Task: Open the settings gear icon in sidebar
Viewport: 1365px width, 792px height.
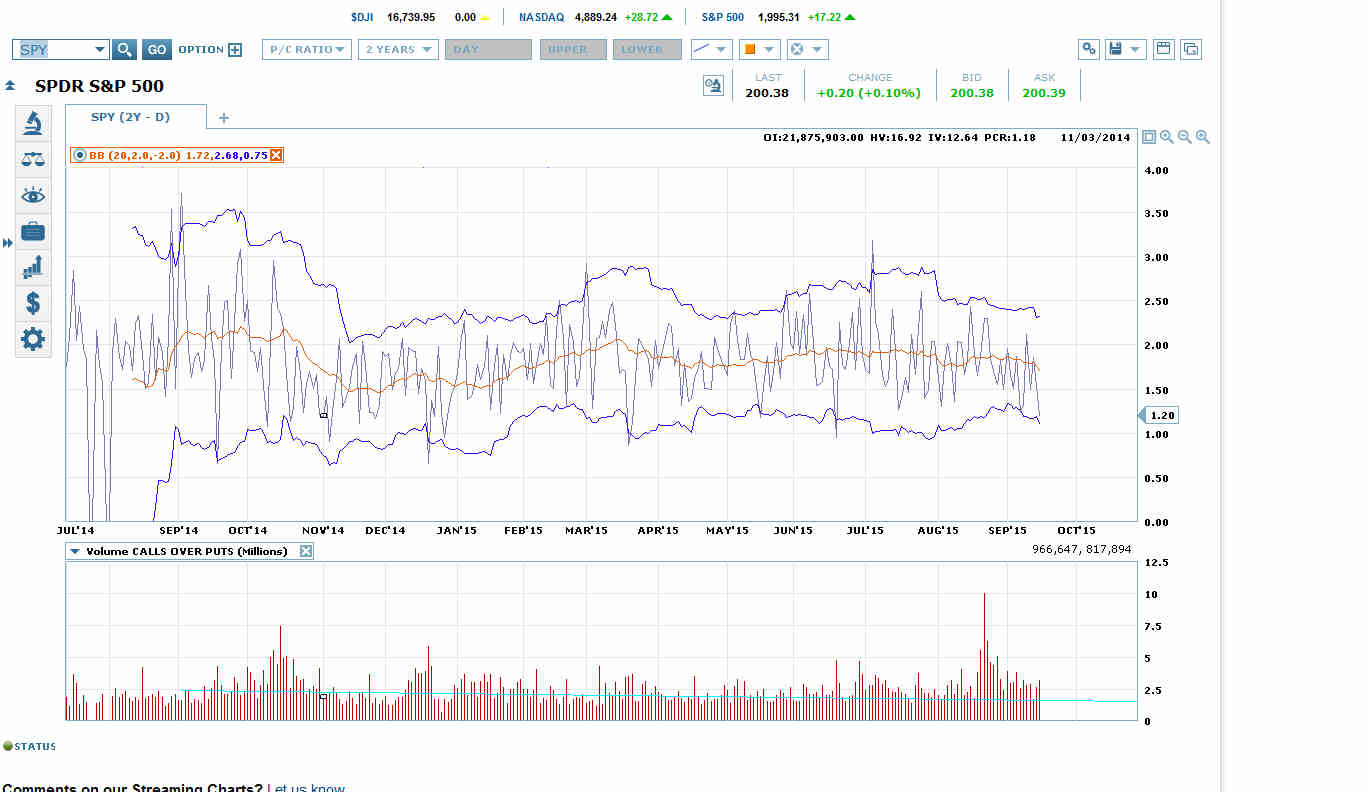Action: [x=33, y=339]
